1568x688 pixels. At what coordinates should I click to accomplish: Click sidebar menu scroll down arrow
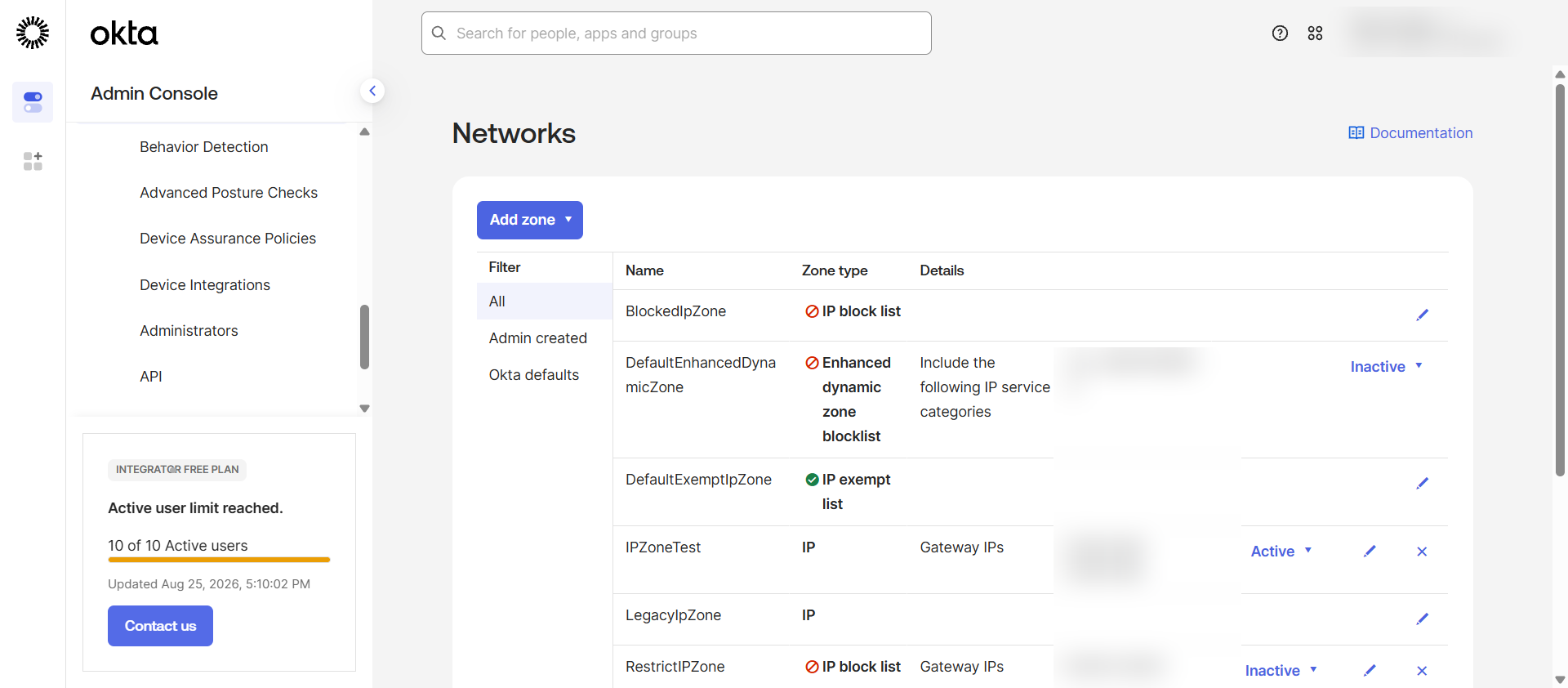(365, 409)
